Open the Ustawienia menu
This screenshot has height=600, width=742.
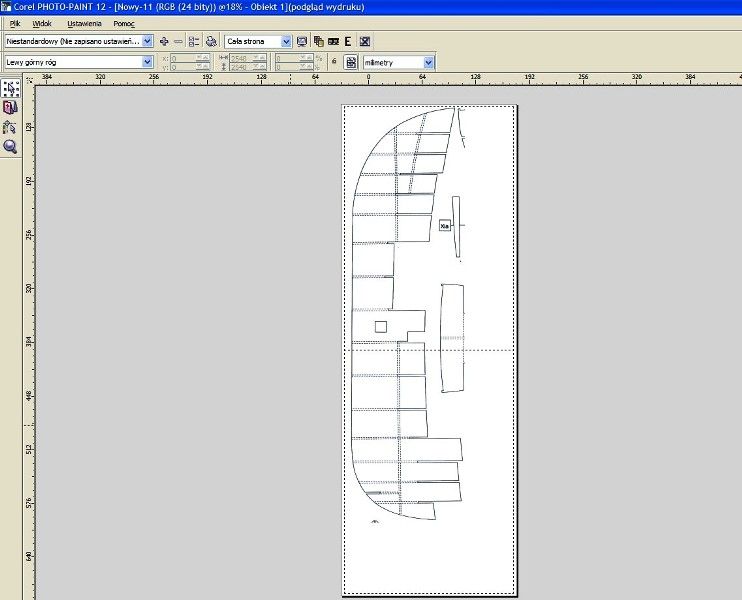(84, 23)
